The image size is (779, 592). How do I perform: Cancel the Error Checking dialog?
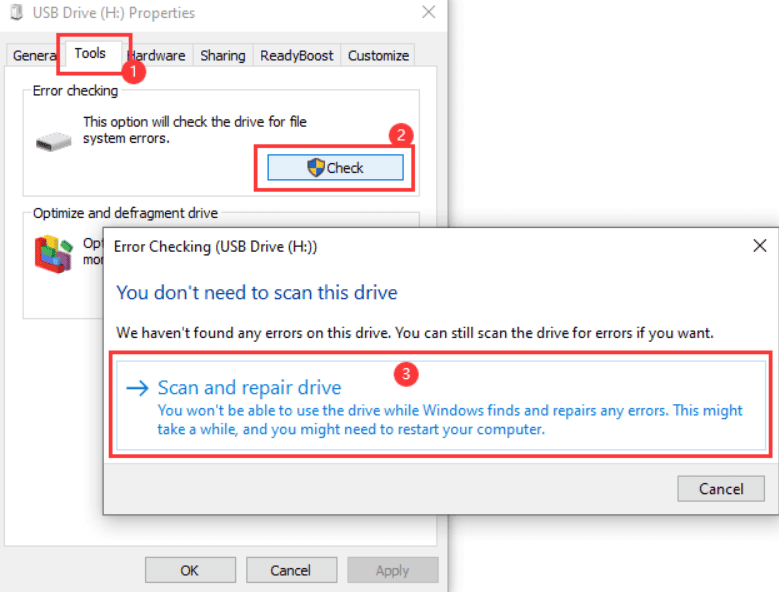720,489
